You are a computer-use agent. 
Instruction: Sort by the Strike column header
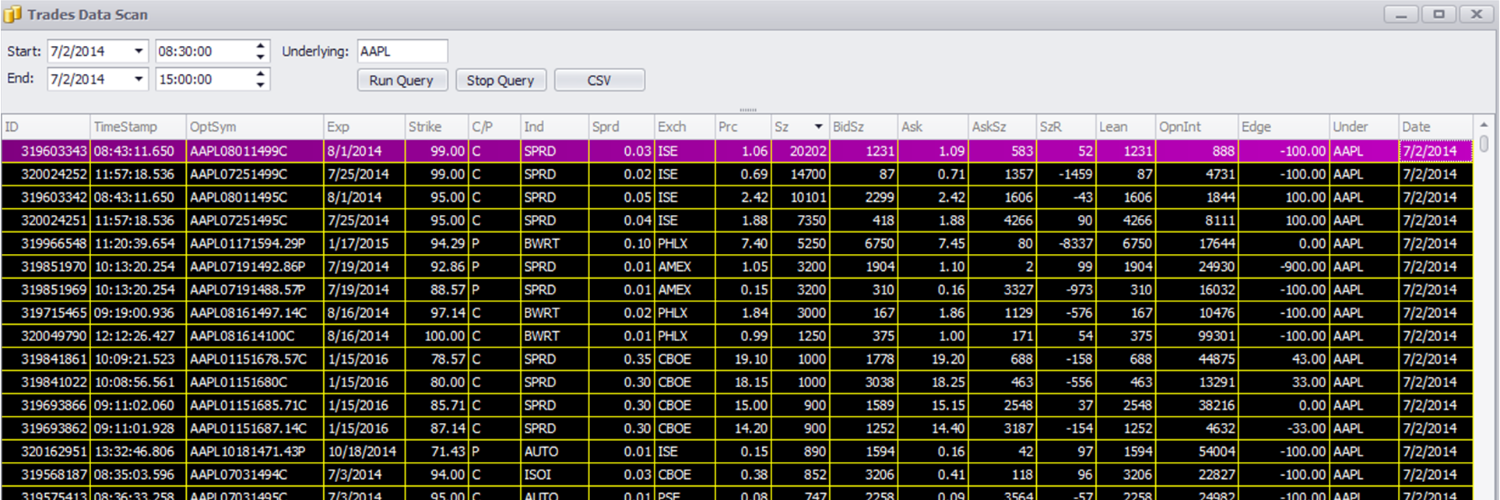tap(436, 127)
